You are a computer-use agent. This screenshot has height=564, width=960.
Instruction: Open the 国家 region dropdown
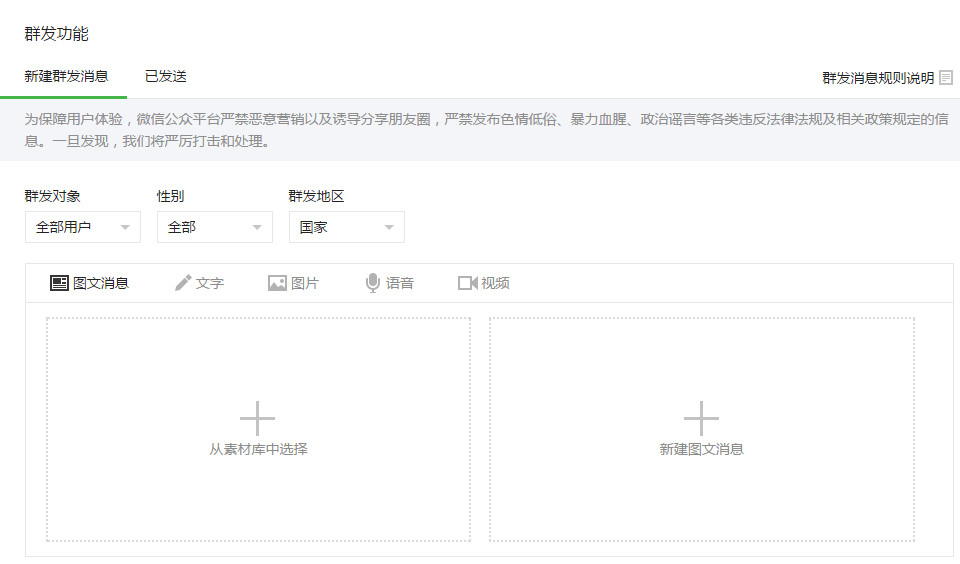click(x=347, y=227)
